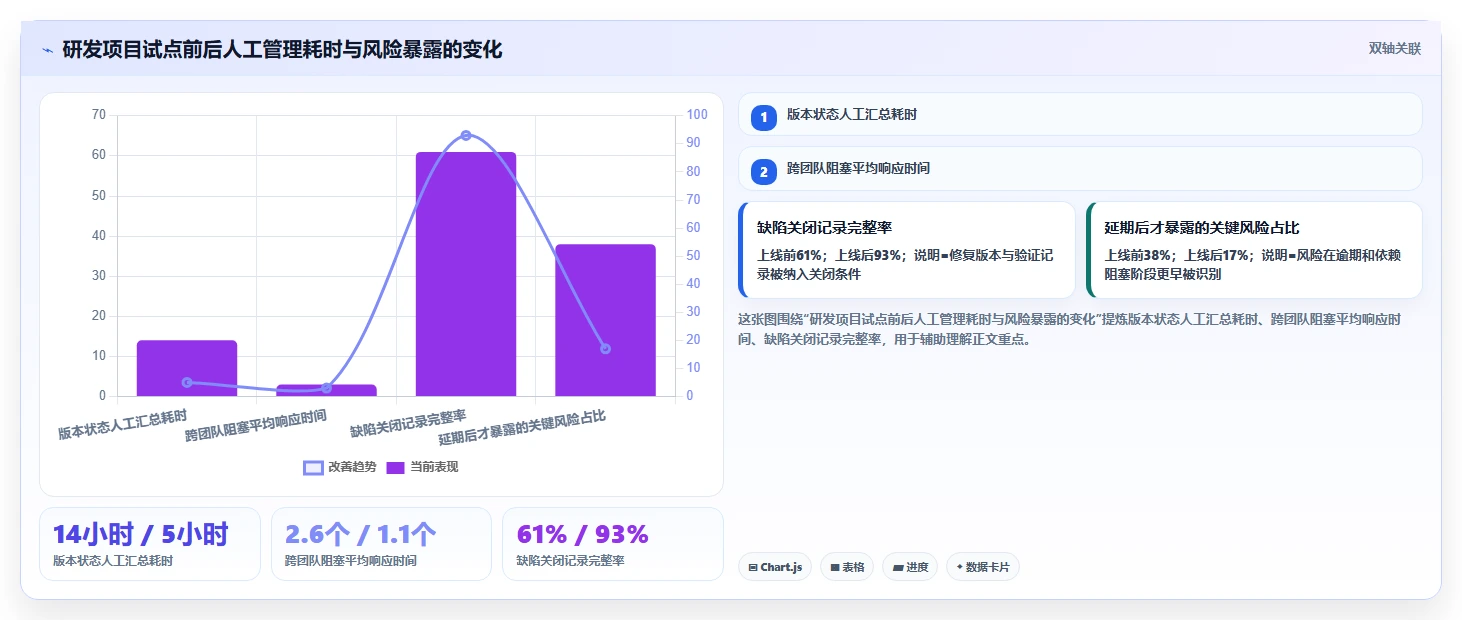Click the trend line point over the last bar
This screenshot has width=1462, height=620.
(x=605, y=348)
